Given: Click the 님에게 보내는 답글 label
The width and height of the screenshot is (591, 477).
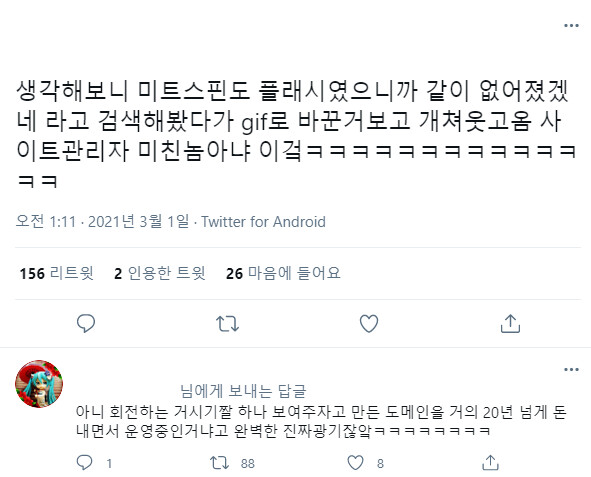Looking at the screenshot, I should [x=243, y=391].
